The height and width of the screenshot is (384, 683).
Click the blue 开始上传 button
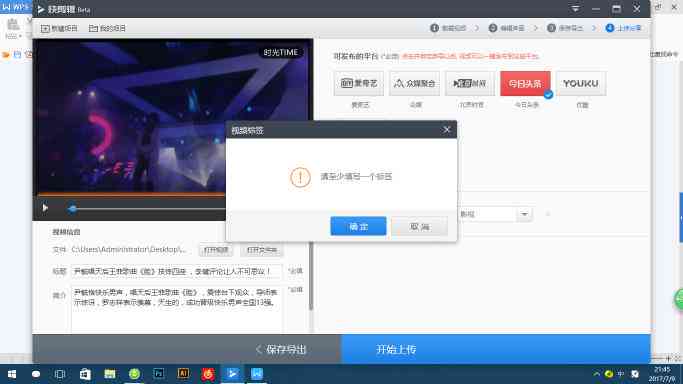point(496,349)
